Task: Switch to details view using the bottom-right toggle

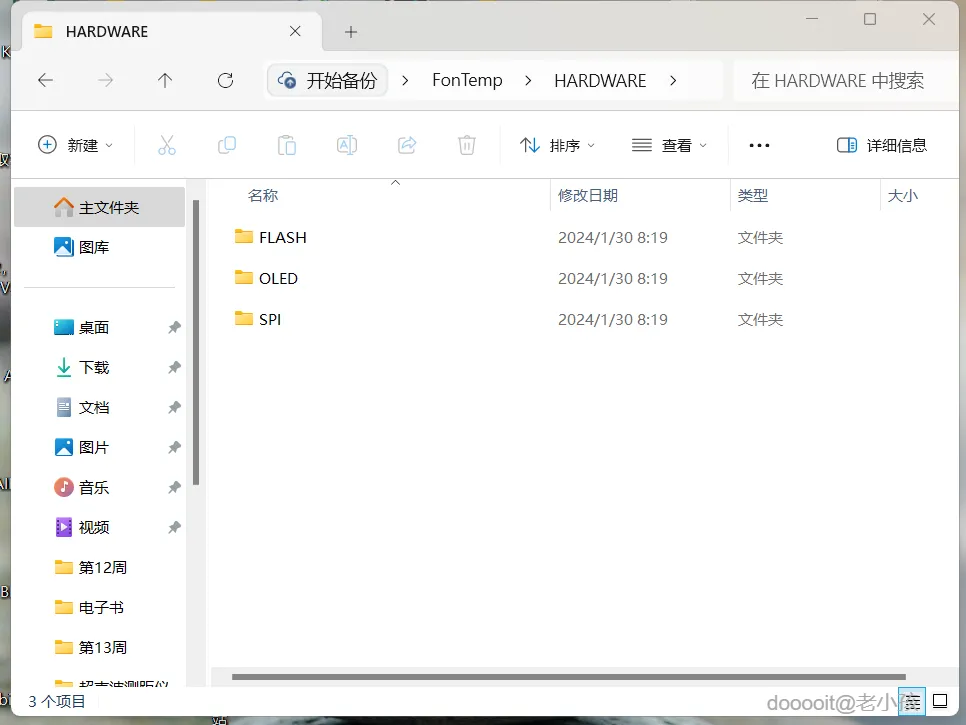Action: point(911,701)
